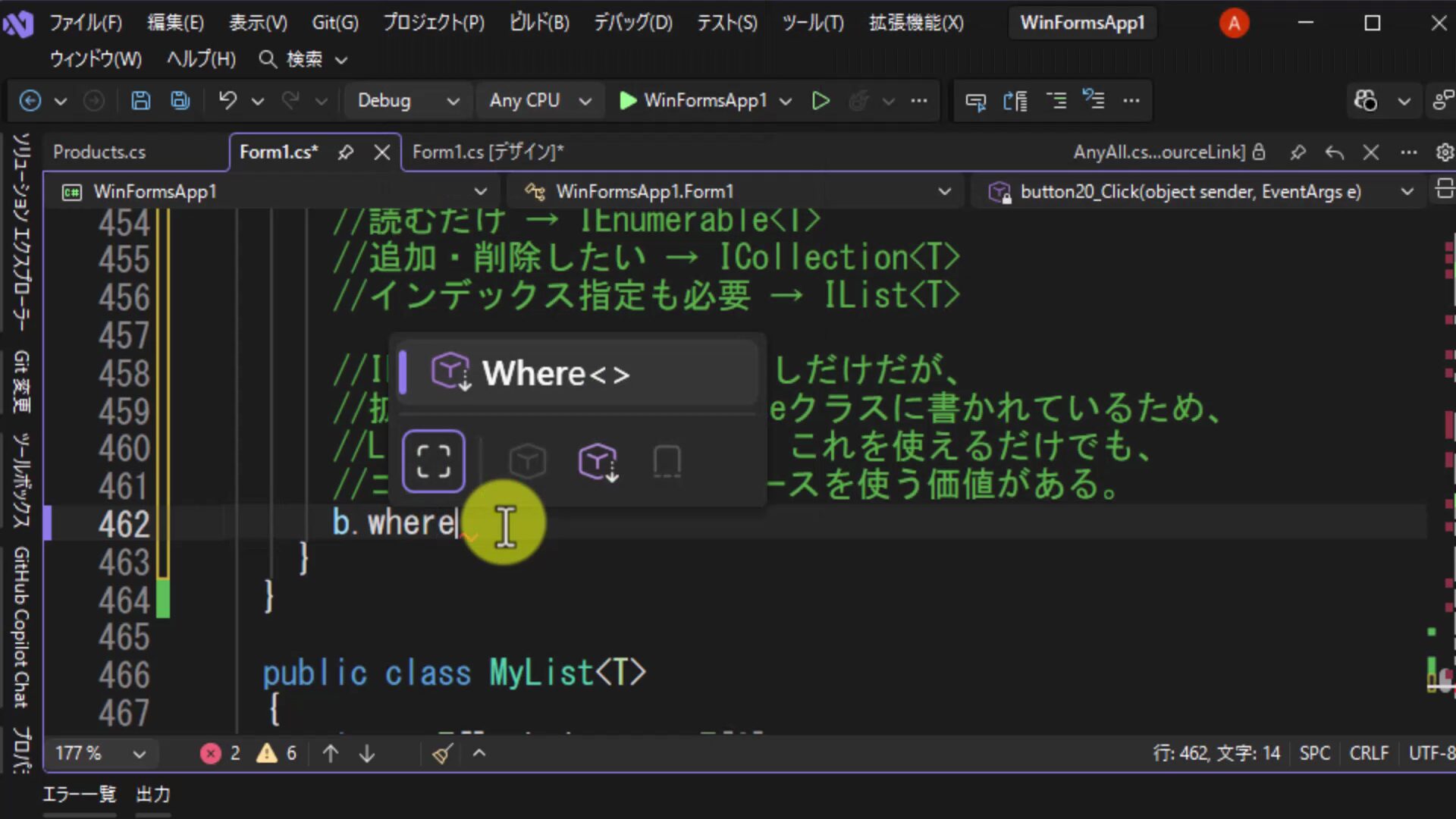Screen dimensions: 1456x819
Task: Pin the Form1.cs tab
Action: click(x=346, y=152)
